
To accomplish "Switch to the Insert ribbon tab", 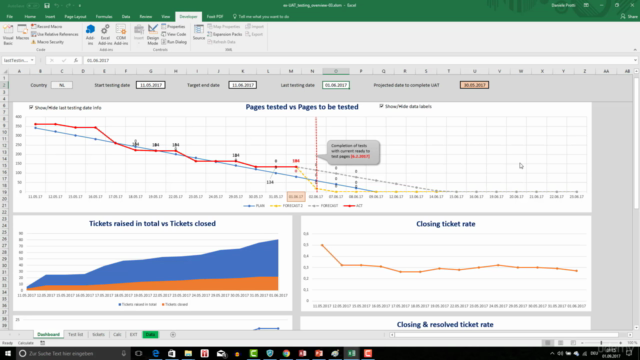I will tap(50, 17).
